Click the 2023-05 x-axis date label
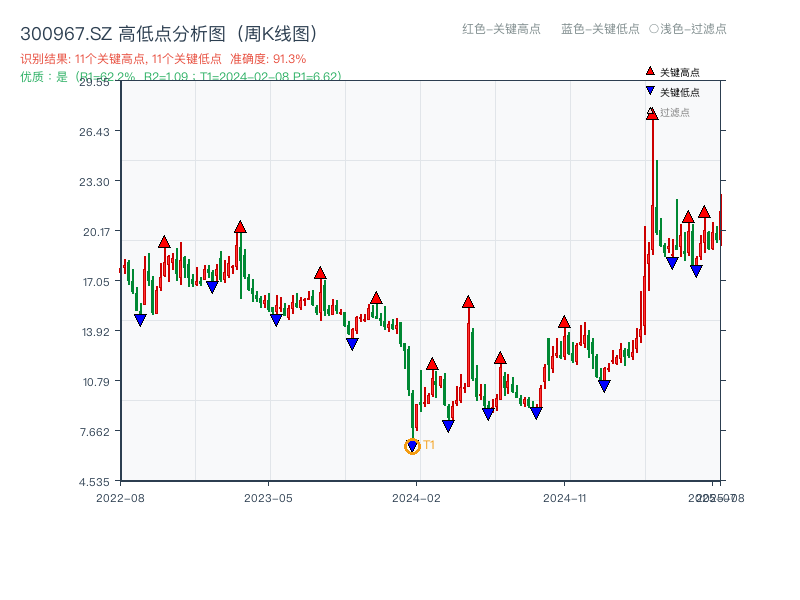This screenshot has height=600, width=800. [268, 498]
